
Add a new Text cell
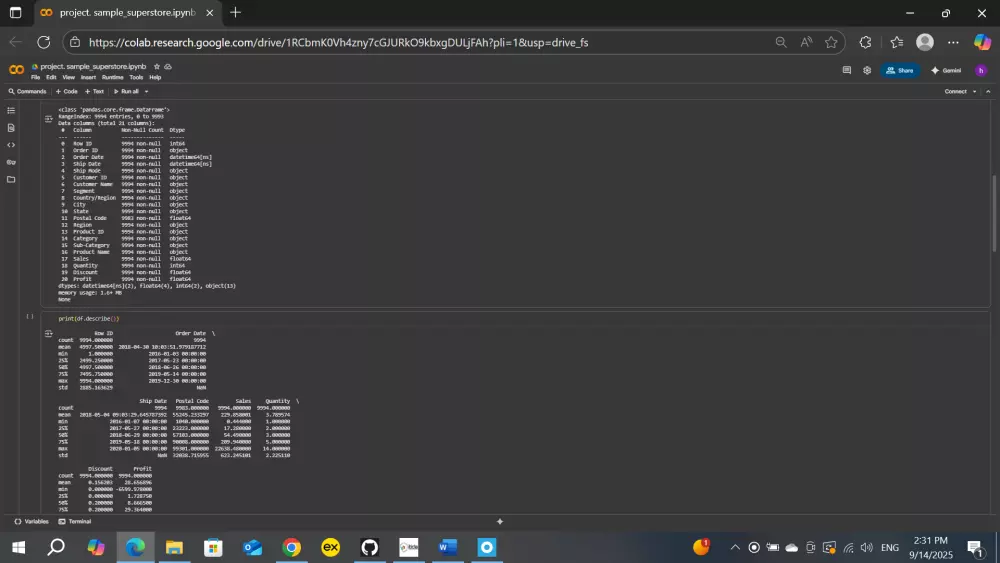click(x=94, y=91)
